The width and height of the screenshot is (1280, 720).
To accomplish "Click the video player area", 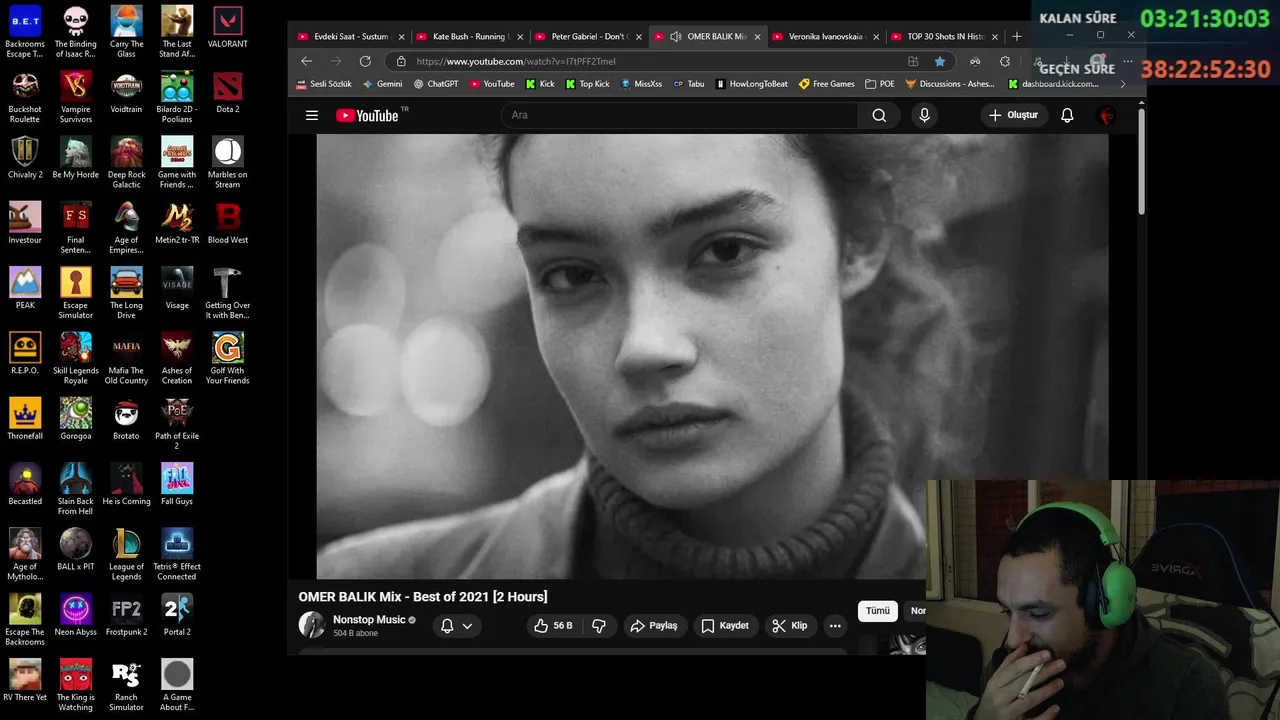I will tap(712, 356).
